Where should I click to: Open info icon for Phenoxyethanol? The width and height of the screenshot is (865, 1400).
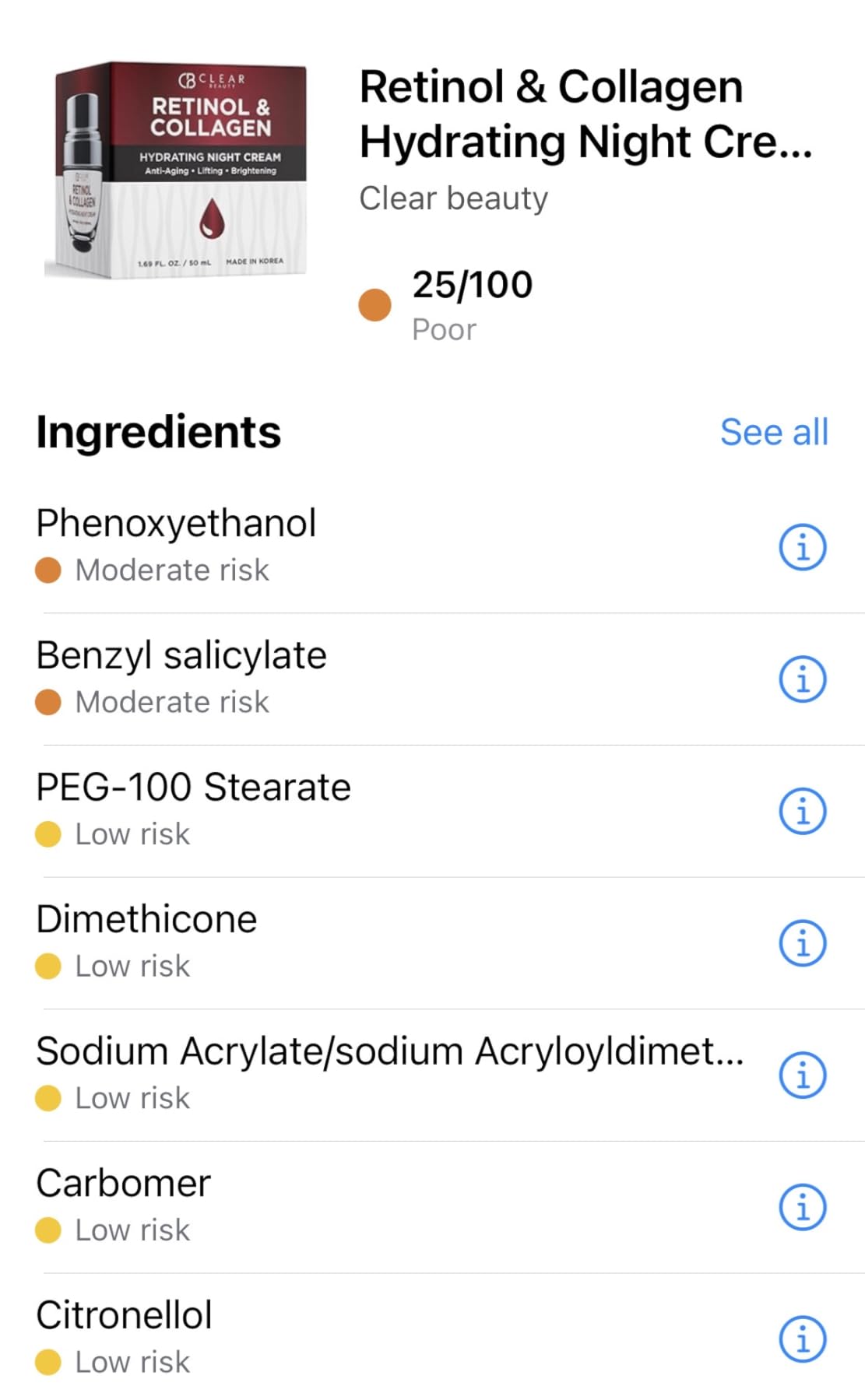(x=802, y=547)
